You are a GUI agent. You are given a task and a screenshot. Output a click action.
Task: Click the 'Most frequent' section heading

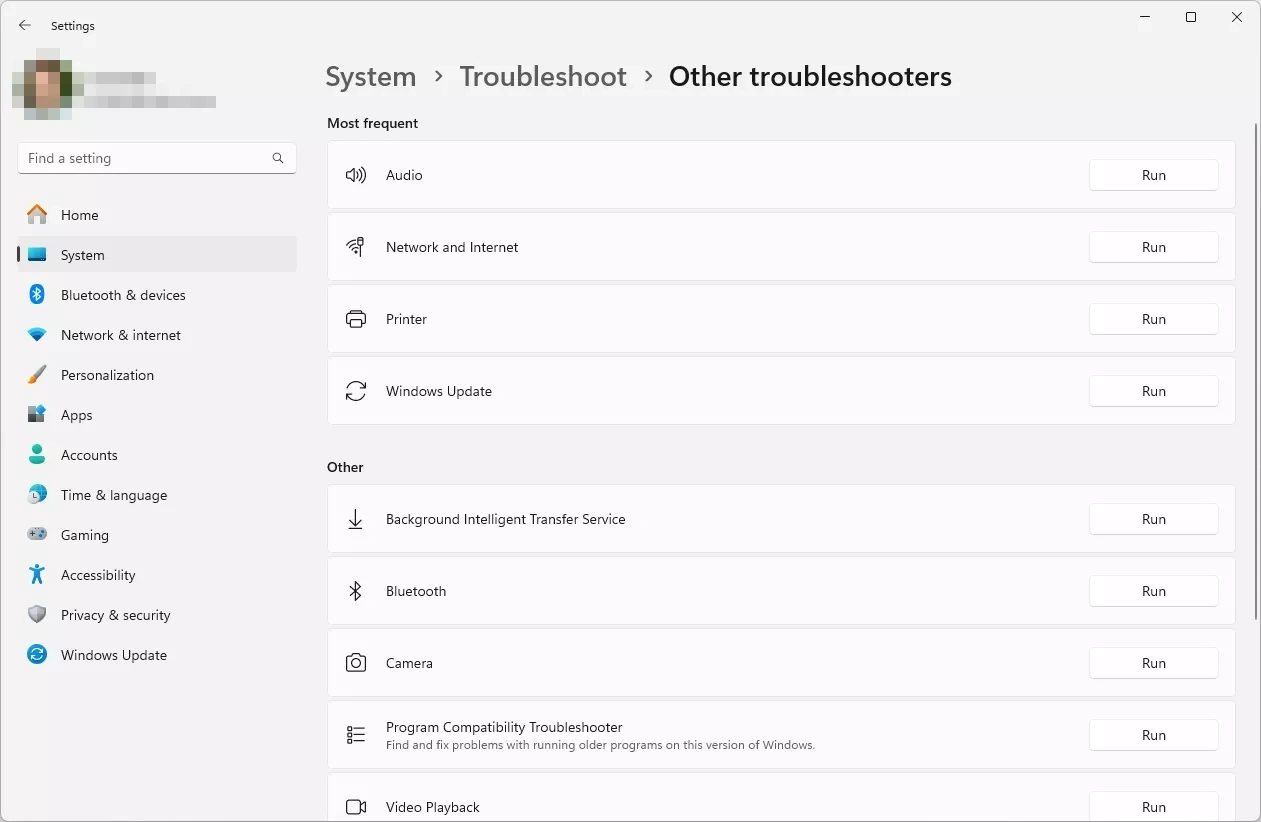point(372,123)
